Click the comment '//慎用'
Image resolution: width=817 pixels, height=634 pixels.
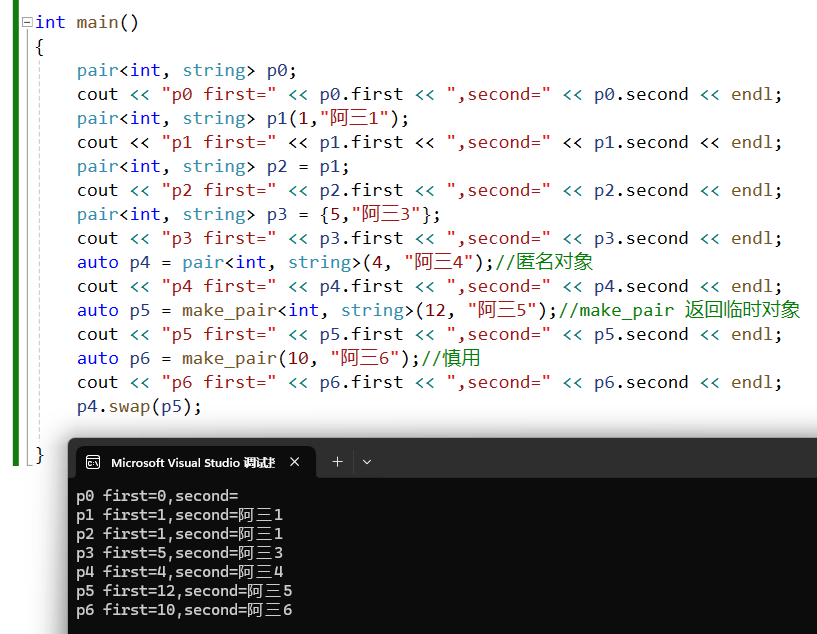(451, 358)
